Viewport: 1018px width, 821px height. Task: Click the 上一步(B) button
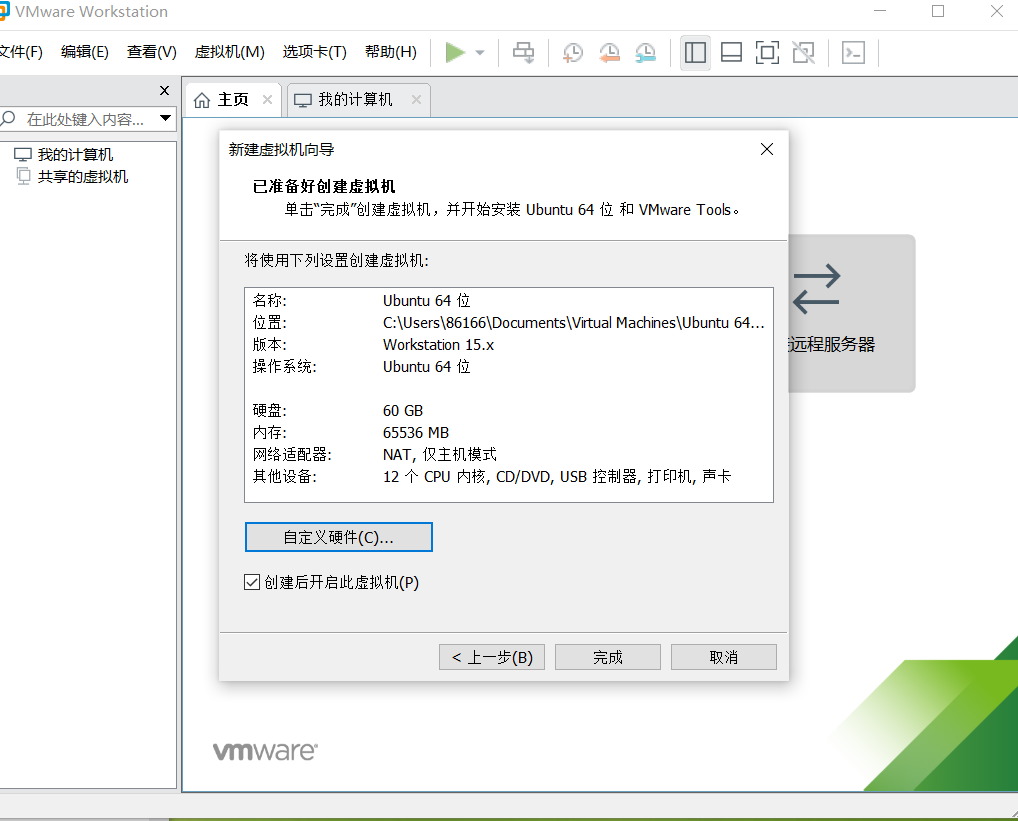[x=491, y=656]
